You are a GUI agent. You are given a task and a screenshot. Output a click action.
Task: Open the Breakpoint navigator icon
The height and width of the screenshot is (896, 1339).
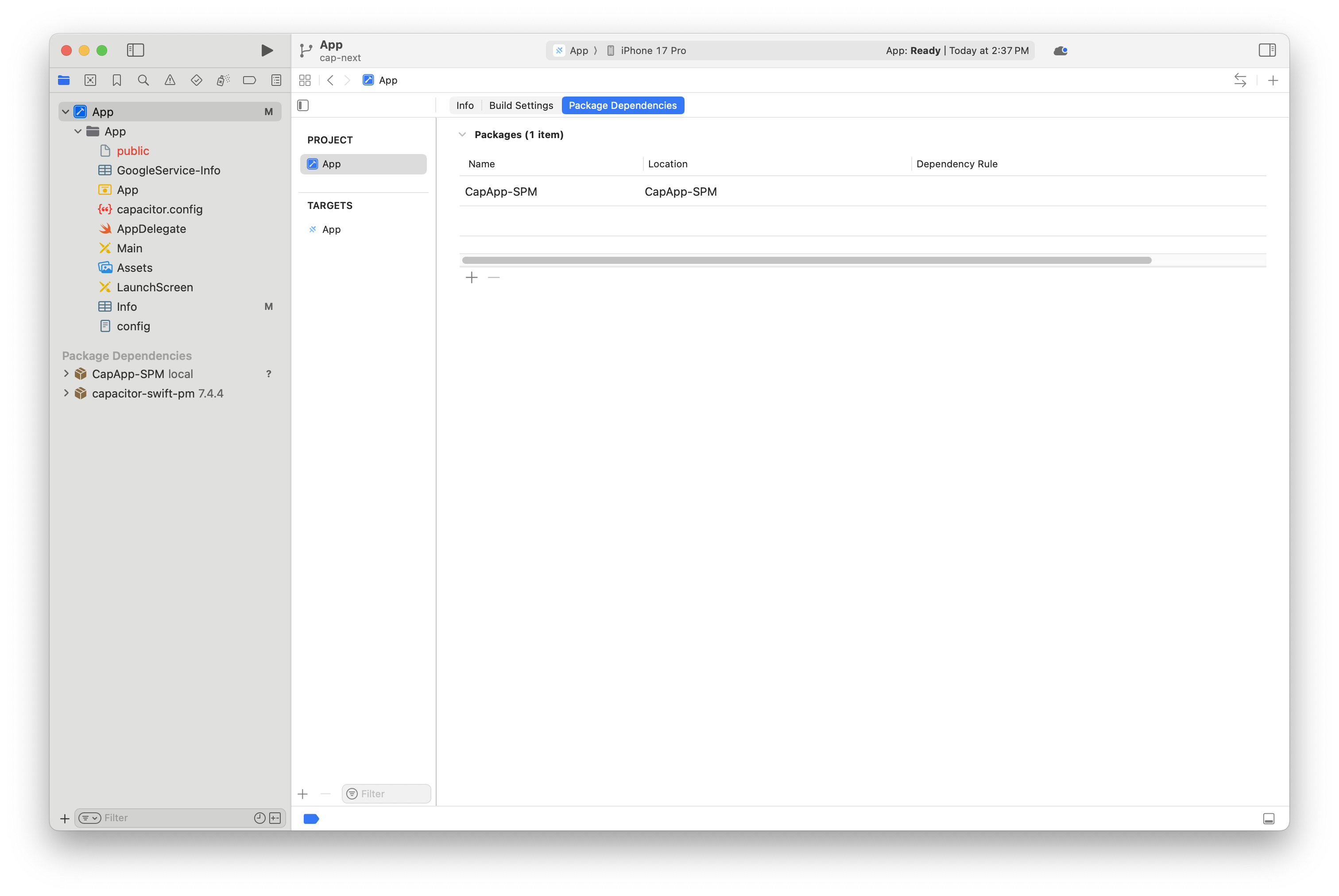click(x=250, y=81)
